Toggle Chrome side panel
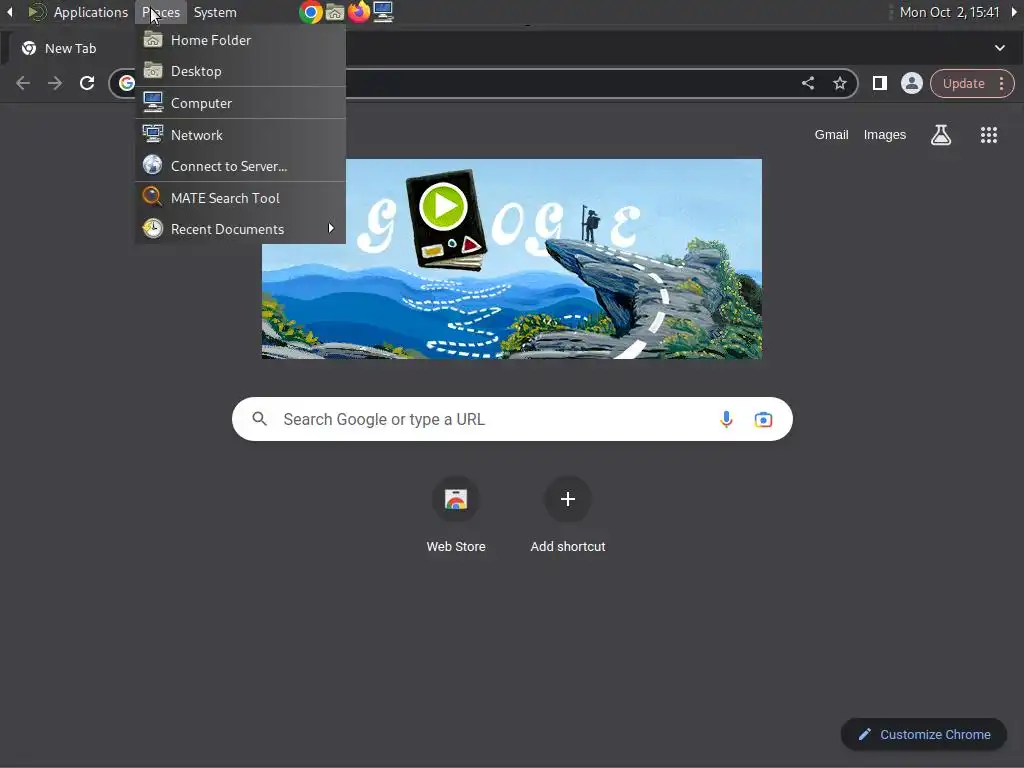Screen dimensions: 1024x768 [880, 83]
